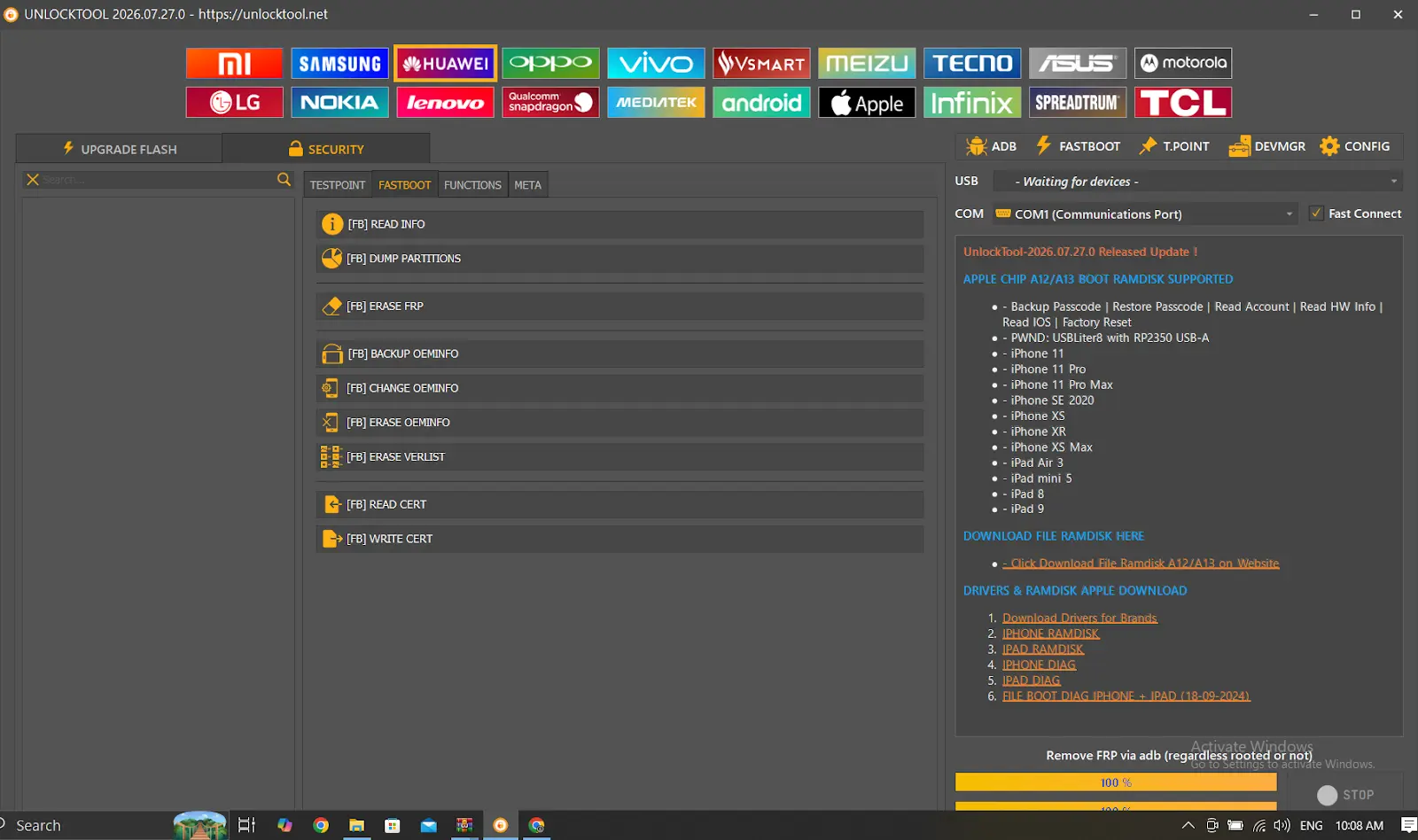The height and width of the screenshot is (840, 1418).
Task: Open the FASTBOOT sub-tab
Action: tap(404, 184)
